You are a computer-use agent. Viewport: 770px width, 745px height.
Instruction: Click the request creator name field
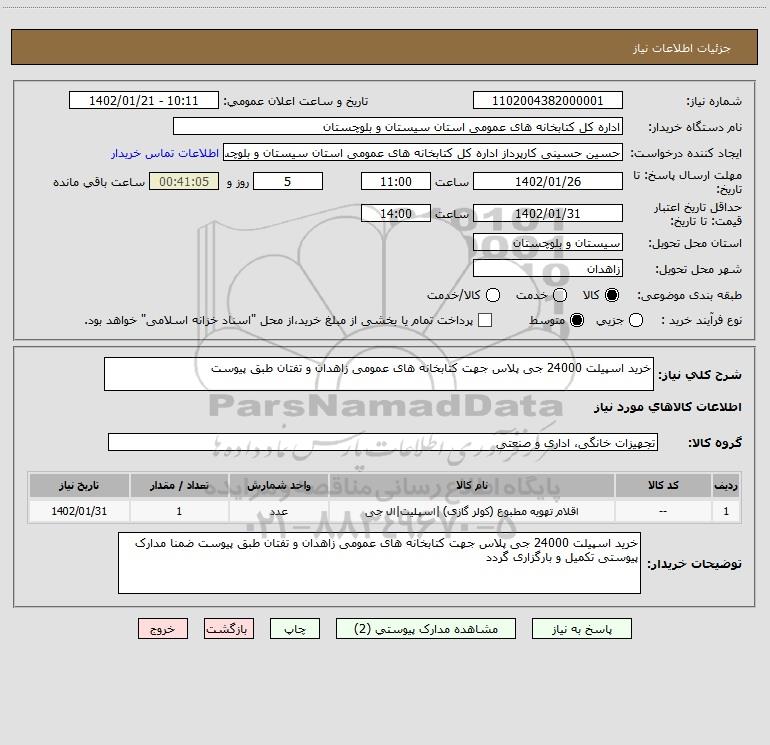click(x=423, y=153)
